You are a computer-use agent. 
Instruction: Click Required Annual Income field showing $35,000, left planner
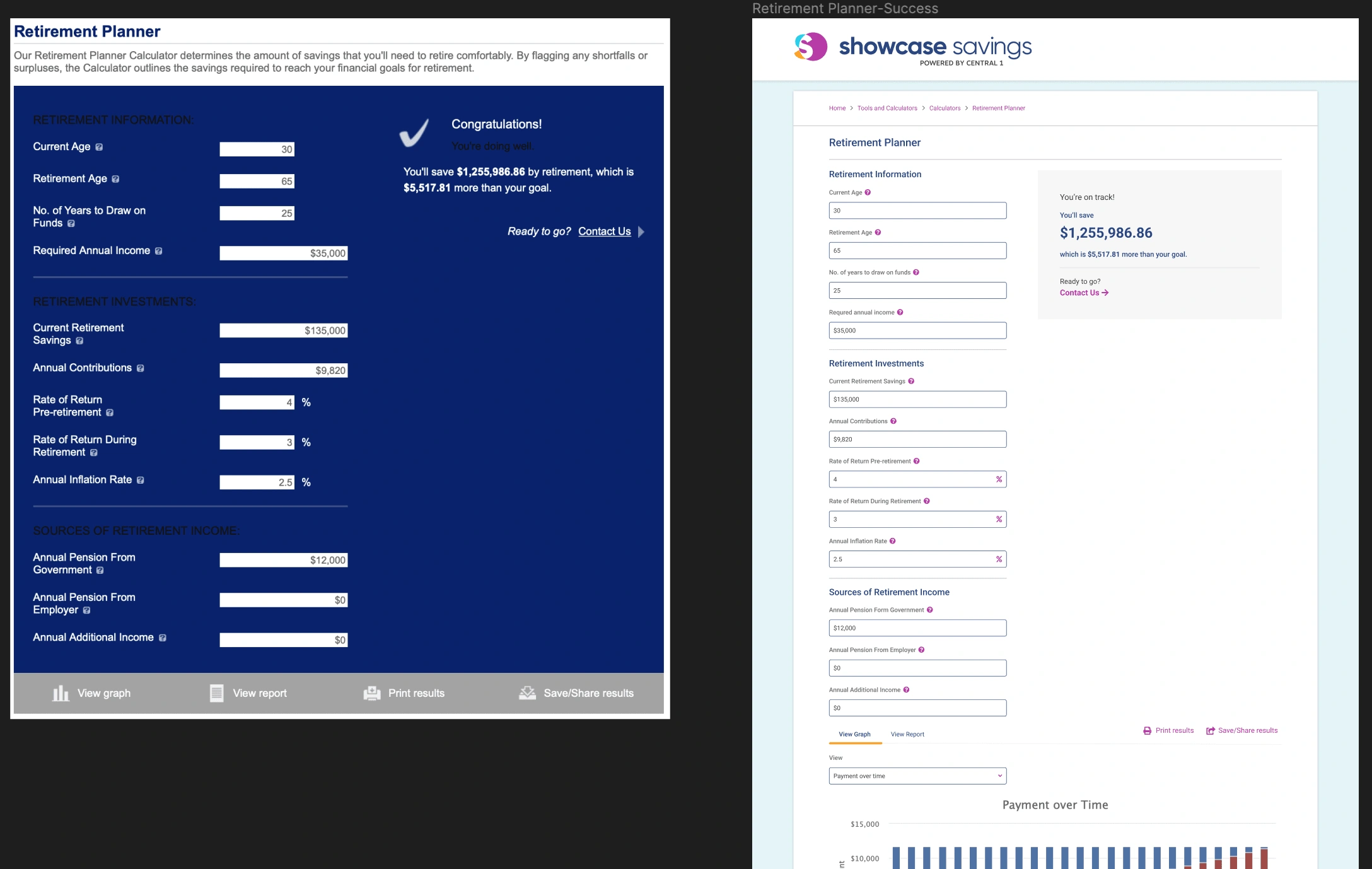pyautogui.click(x=284, y=254)
